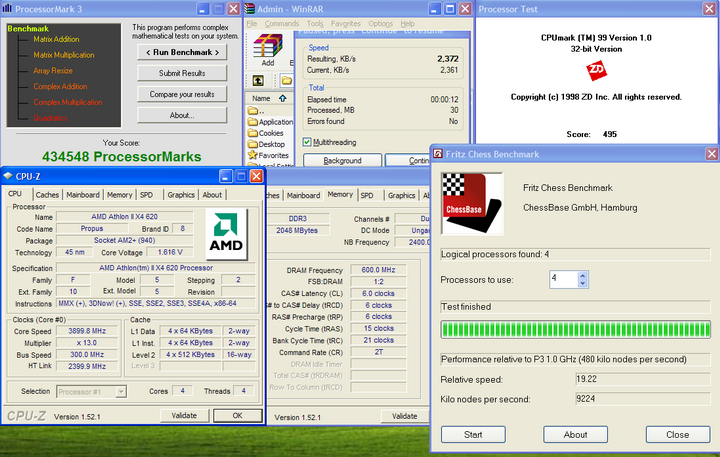Switch to the Caches tab in CPU-Z
720x457 pixels.
click(x=47, y=195)
